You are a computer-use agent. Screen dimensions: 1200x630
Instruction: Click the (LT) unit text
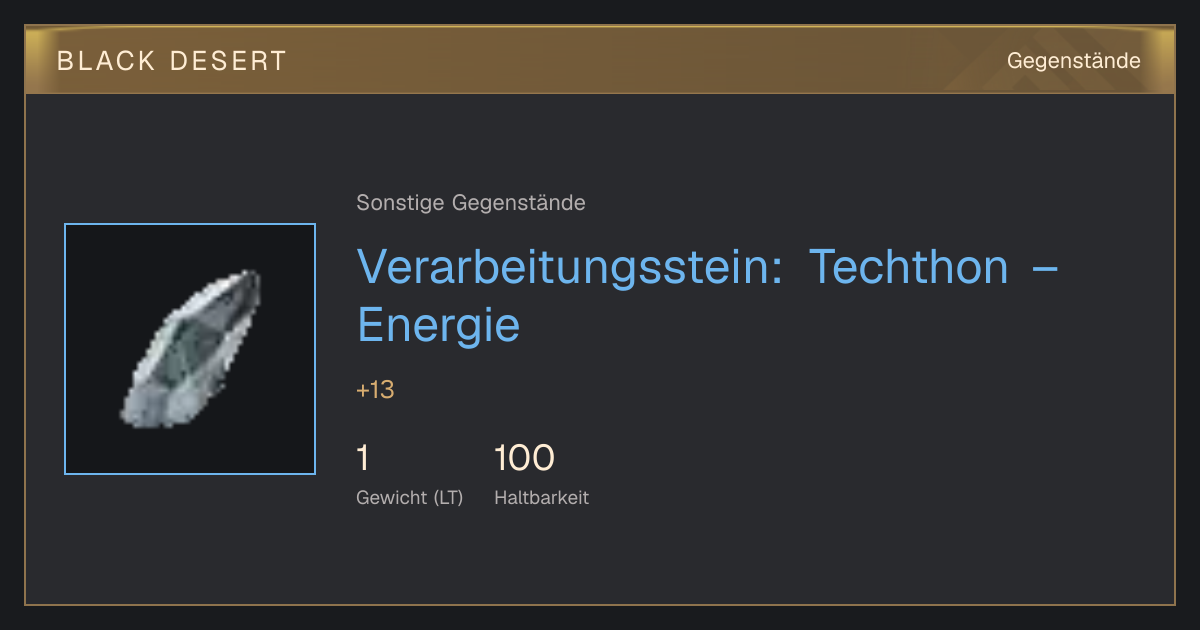(448, 498)
